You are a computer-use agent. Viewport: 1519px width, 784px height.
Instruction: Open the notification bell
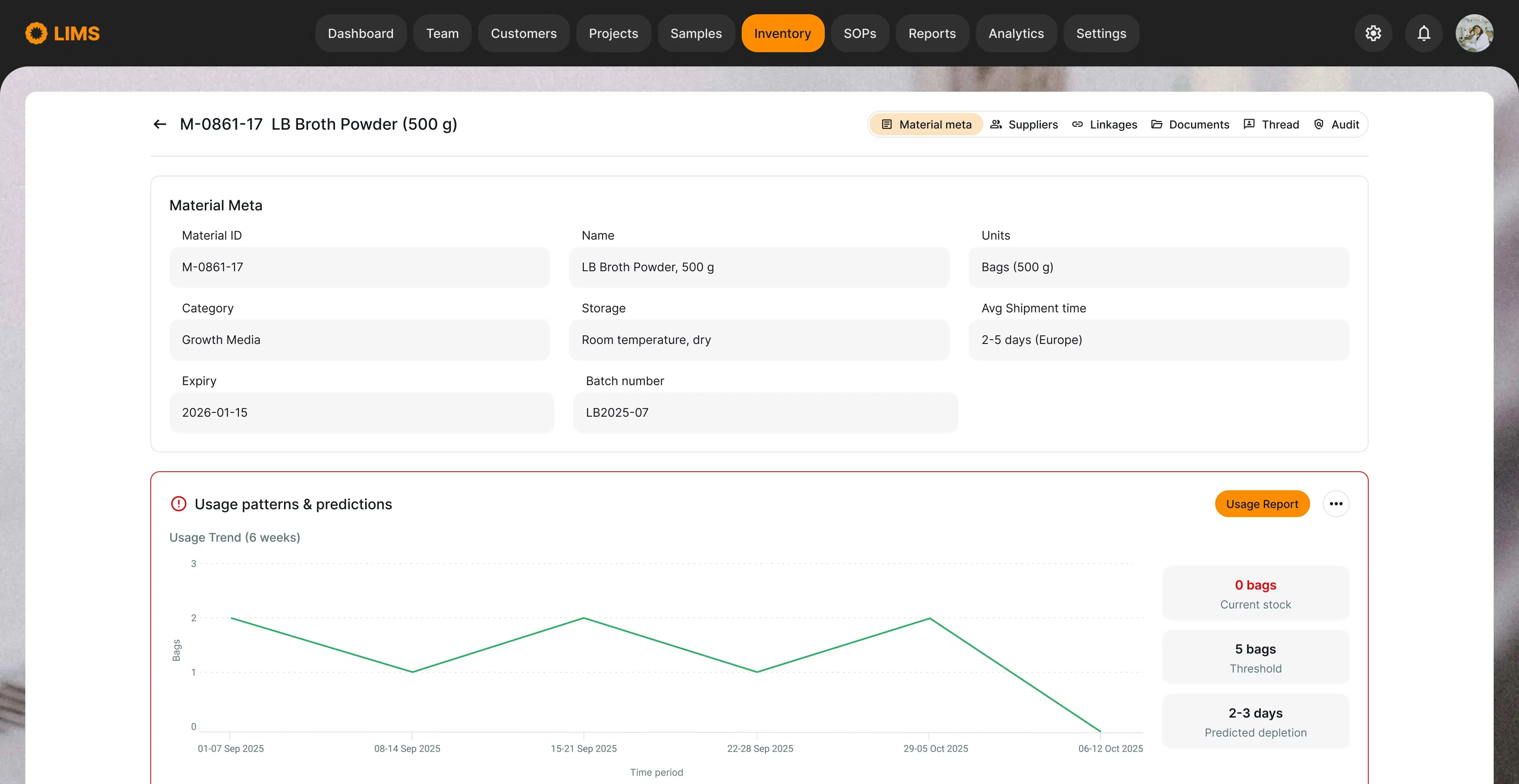pyautogui.click(x=1424, y=33)
